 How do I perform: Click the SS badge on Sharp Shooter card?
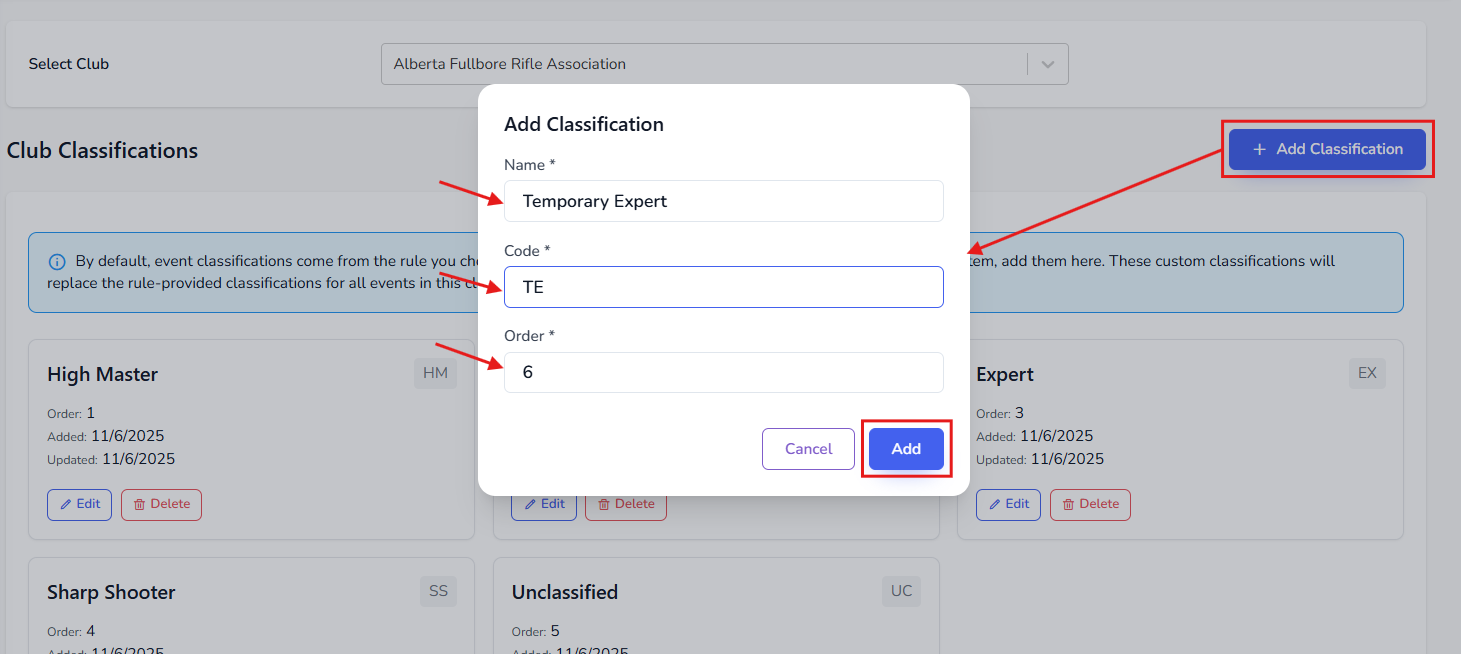click(437, 591)
